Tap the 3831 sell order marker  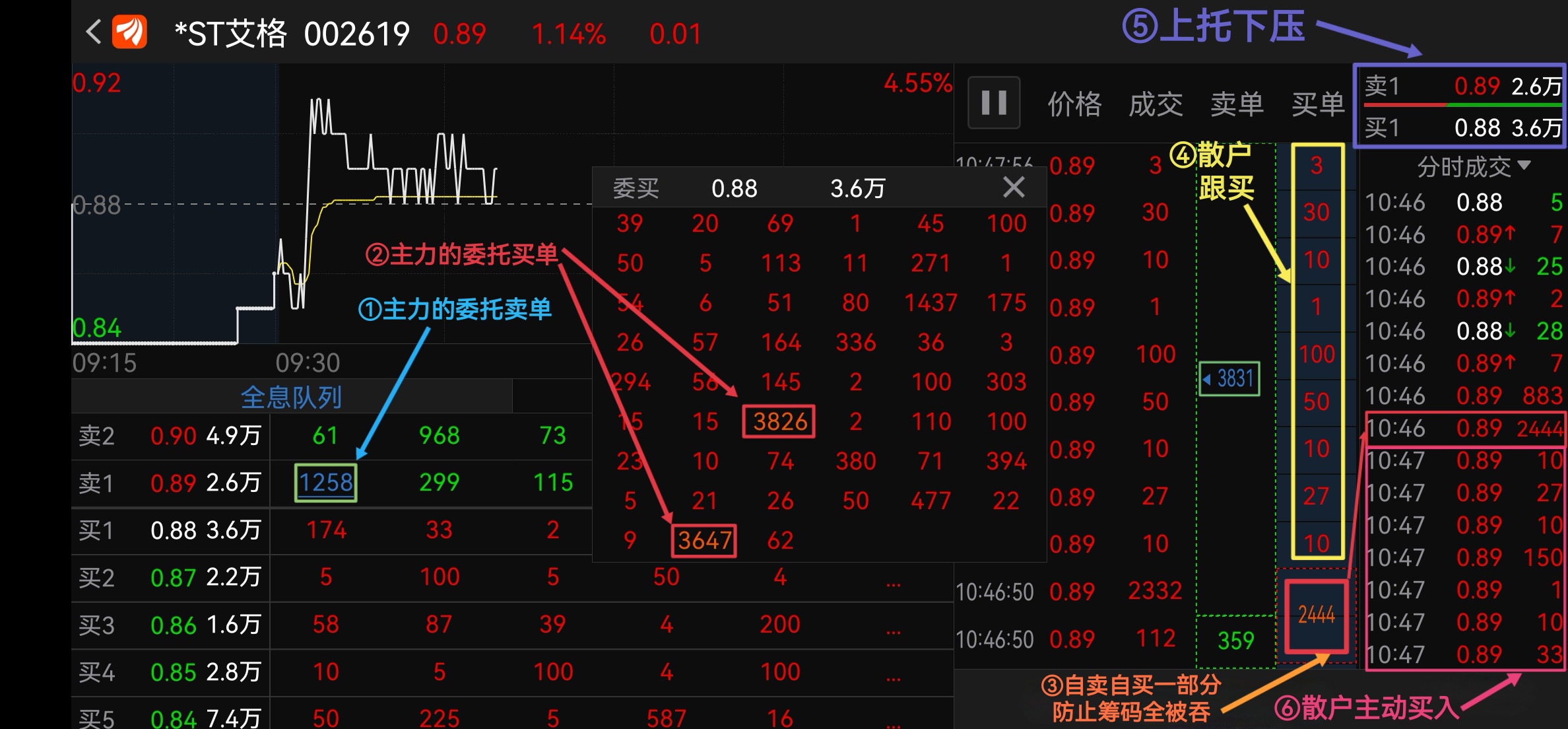click(1229, 379)
